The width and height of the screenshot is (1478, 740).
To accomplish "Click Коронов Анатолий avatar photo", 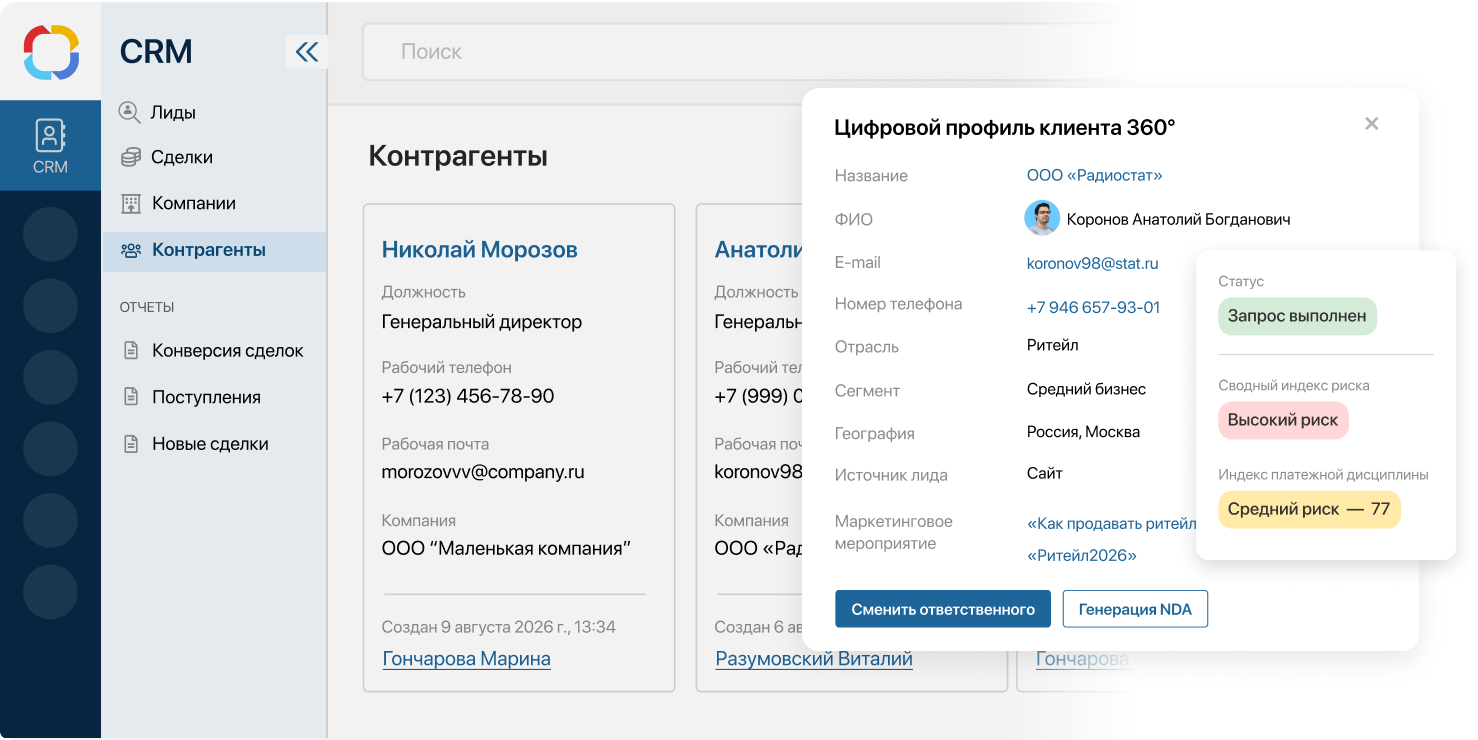I will click(1042, 218).
